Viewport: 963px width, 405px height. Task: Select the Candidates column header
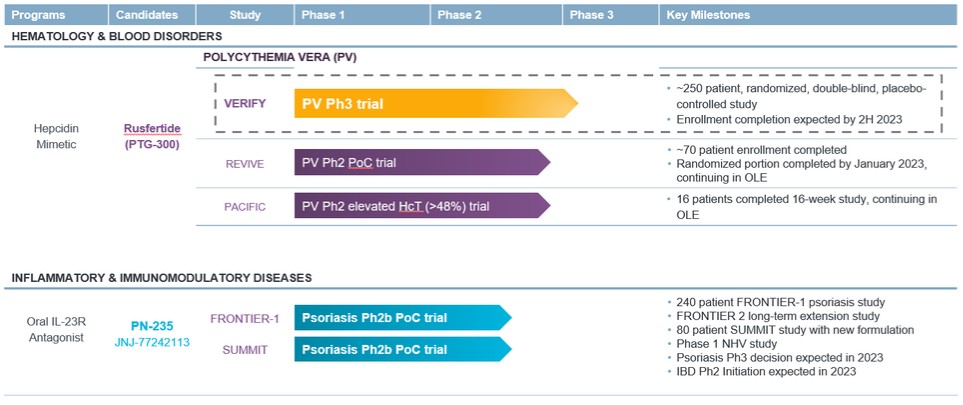[x=152, y=15]
